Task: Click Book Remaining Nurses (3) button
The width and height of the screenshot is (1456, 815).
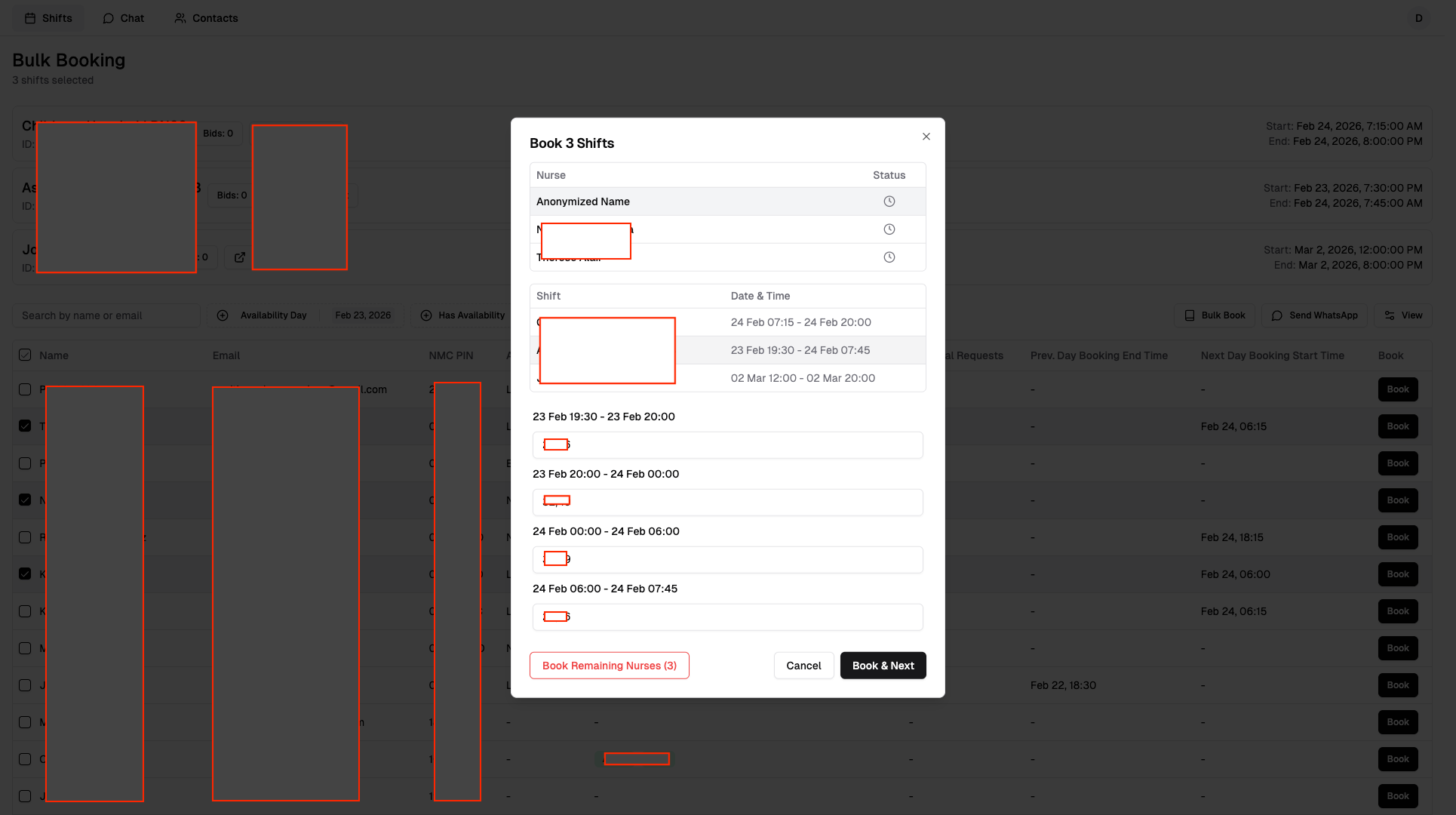Action: [609, 666]
